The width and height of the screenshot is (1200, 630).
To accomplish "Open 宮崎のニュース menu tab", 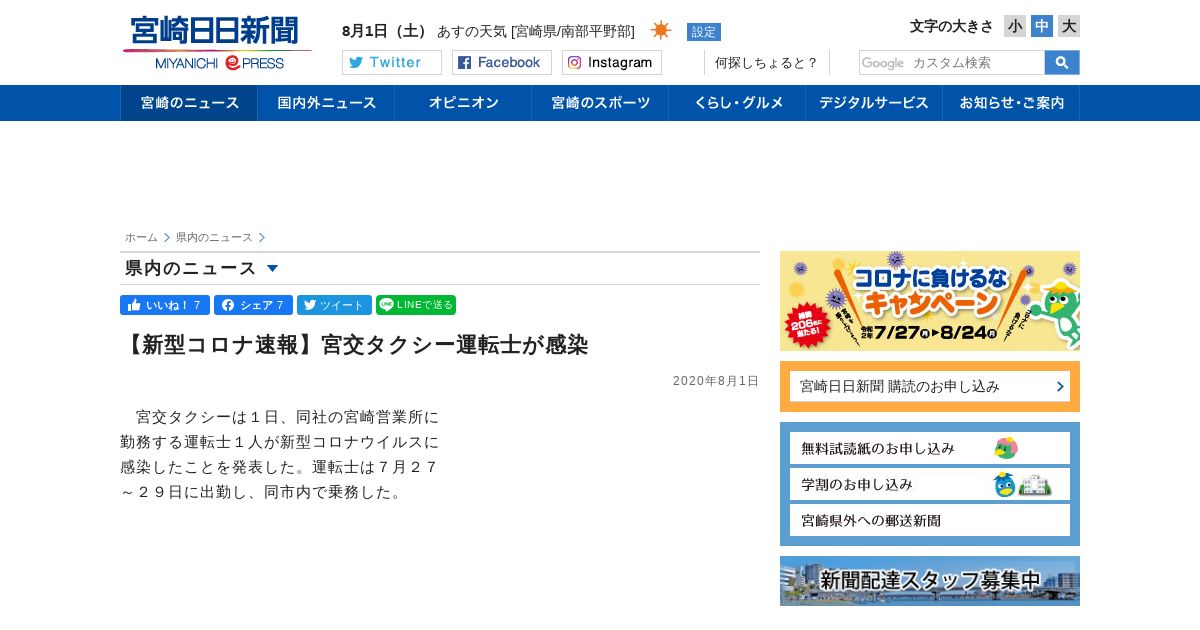I will (189, 103).
